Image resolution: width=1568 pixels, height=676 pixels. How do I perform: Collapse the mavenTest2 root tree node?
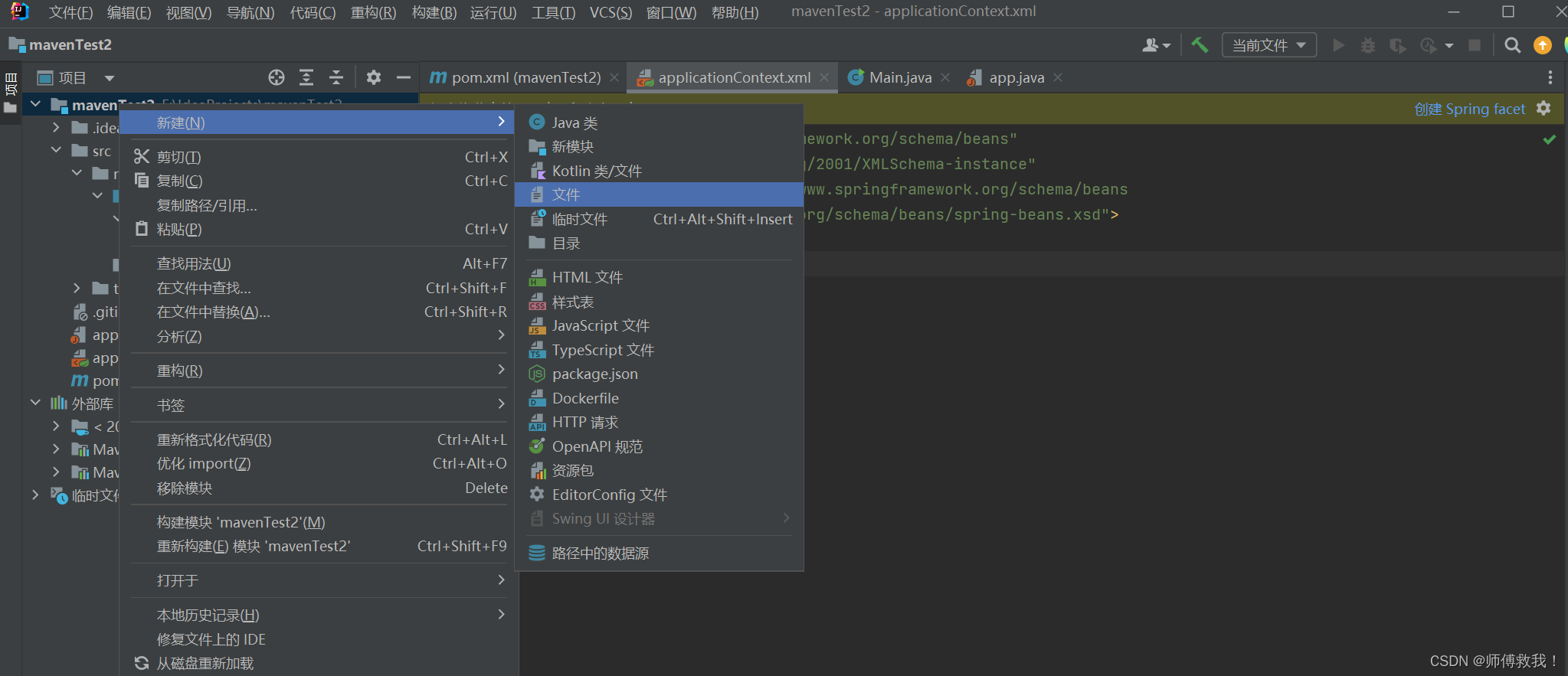(35, 103)
